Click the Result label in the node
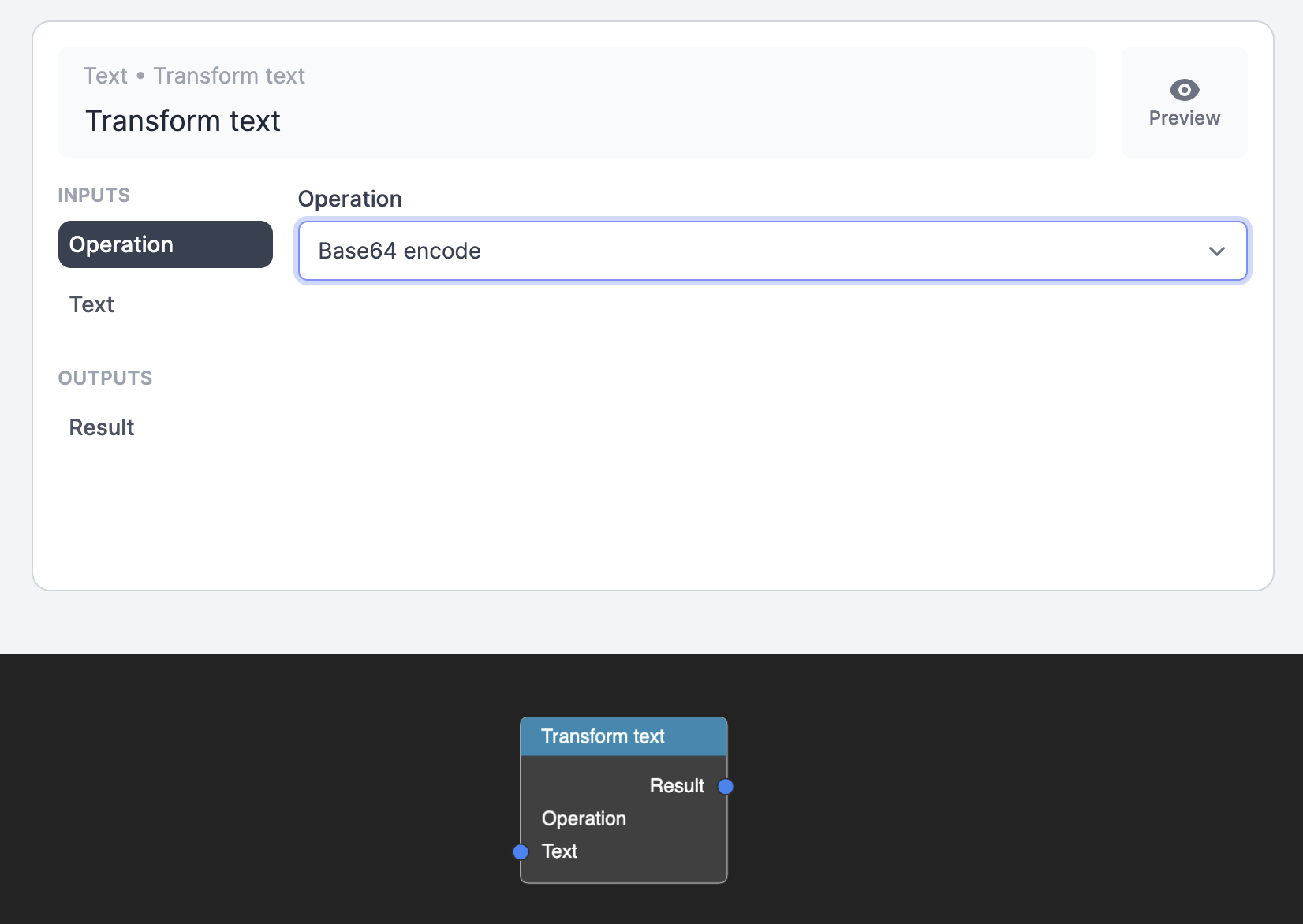 [x=677, y=786]
